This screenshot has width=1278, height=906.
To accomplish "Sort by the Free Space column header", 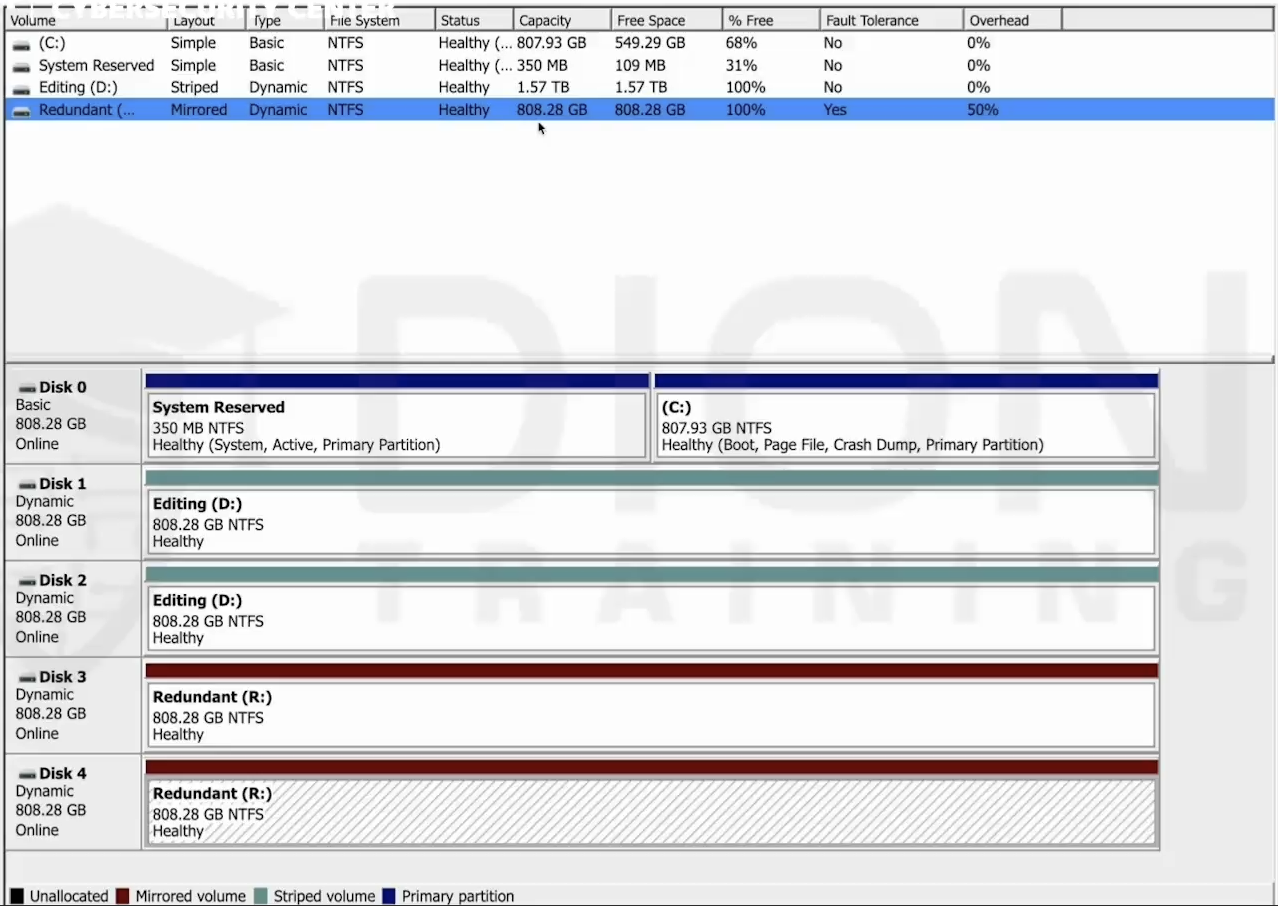I will tap(665, 20).
